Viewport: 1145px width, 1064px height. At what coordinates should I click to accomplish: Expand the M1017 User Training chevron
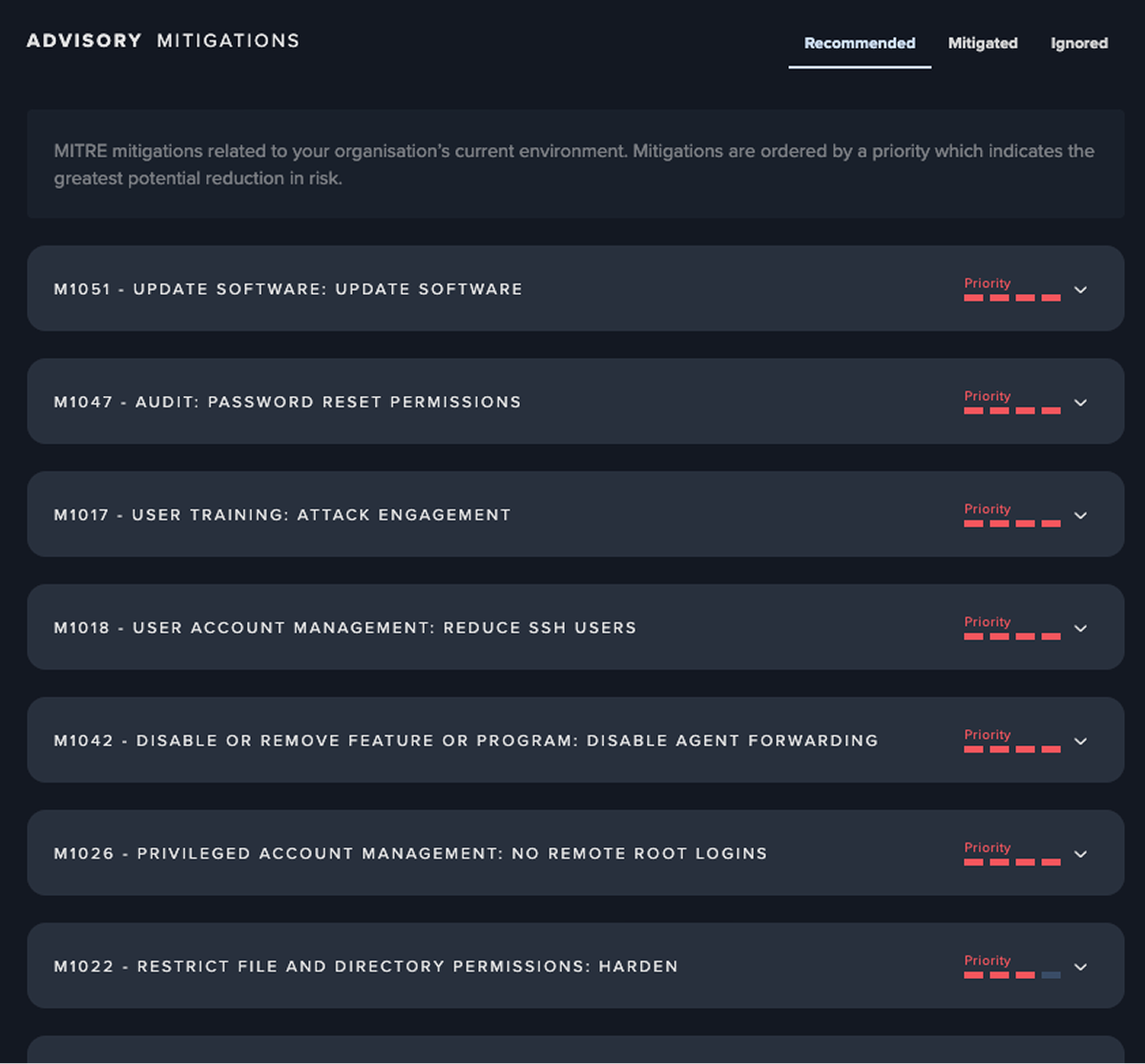click(1080, 515)
